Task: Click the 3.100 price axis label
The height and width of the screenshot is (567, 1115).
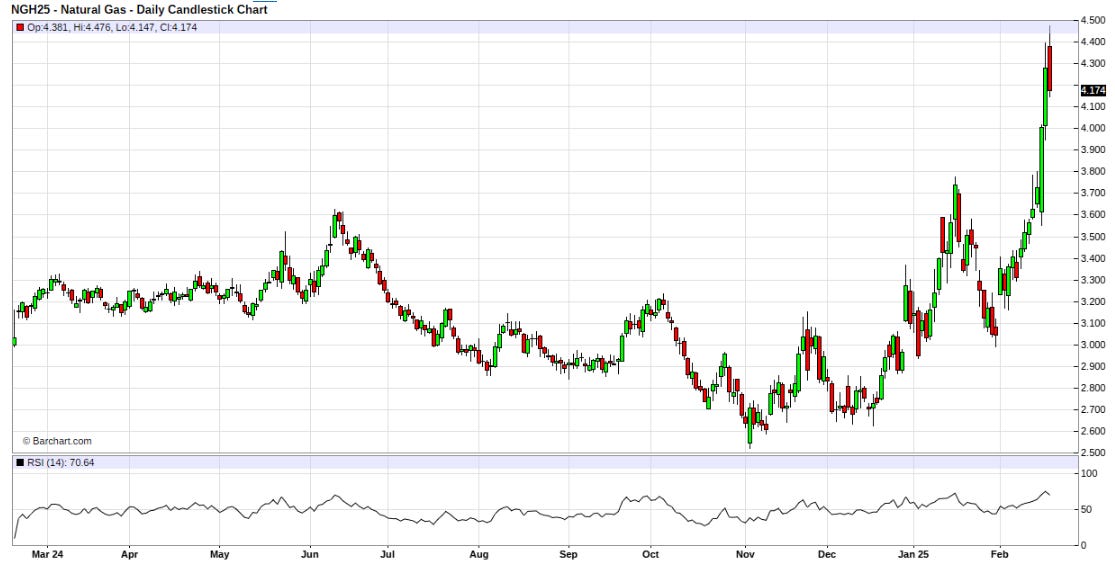Action: (x=1092, y=323)
